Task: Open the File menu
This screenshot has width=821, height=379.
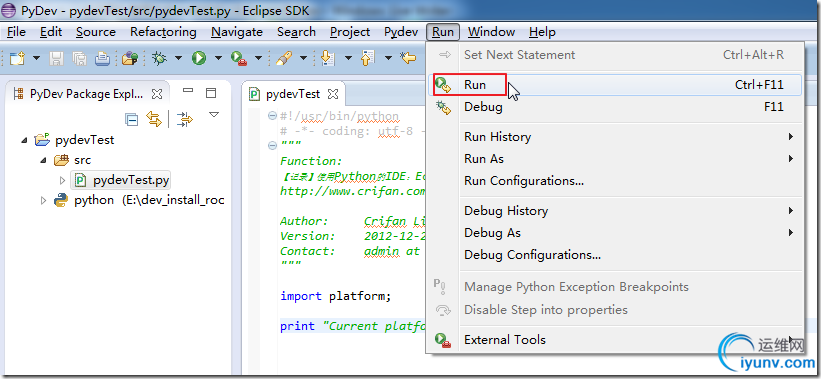Action: [x=16, y=32]
